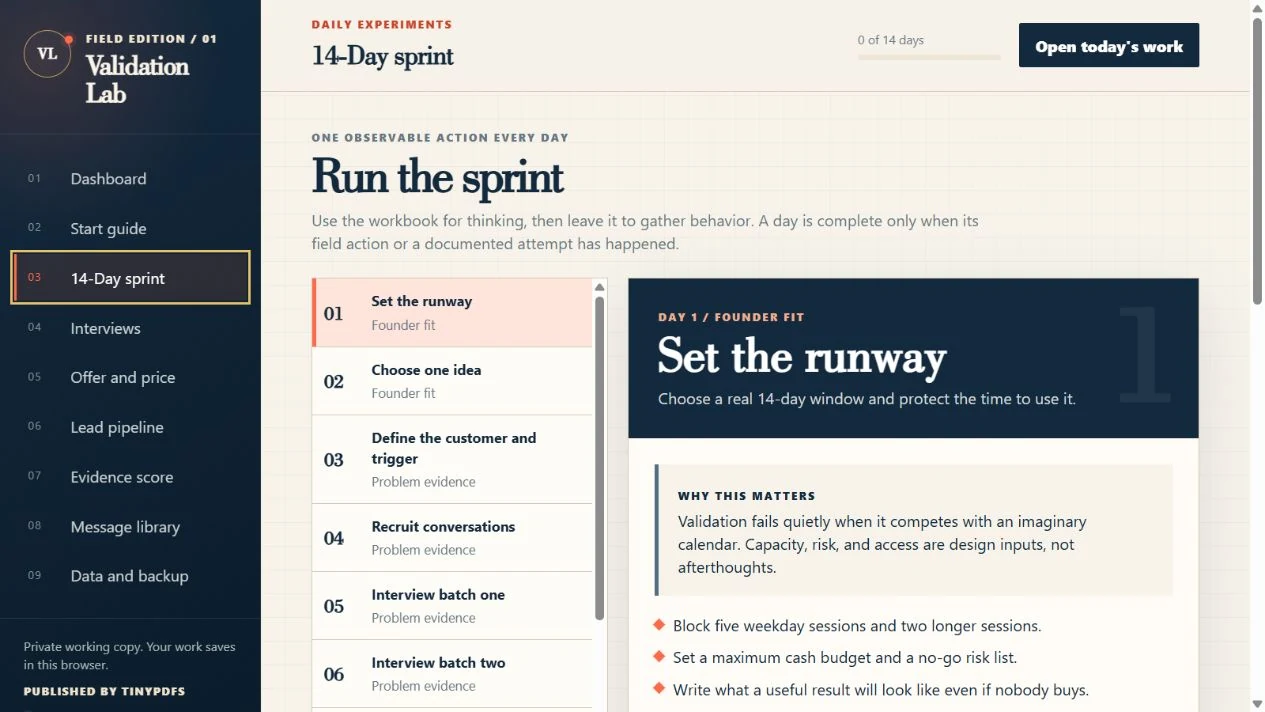Select day 02 Choose one idea
The width and height of the screenshot is (1265, 712).
tap(452, 381)
